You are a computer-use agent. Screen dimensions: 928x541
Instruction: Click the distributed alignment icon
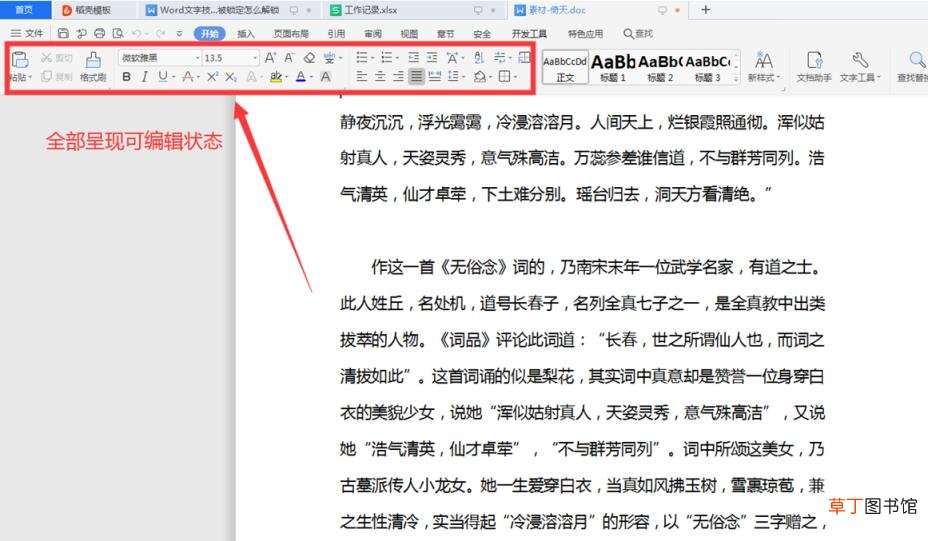435,76
